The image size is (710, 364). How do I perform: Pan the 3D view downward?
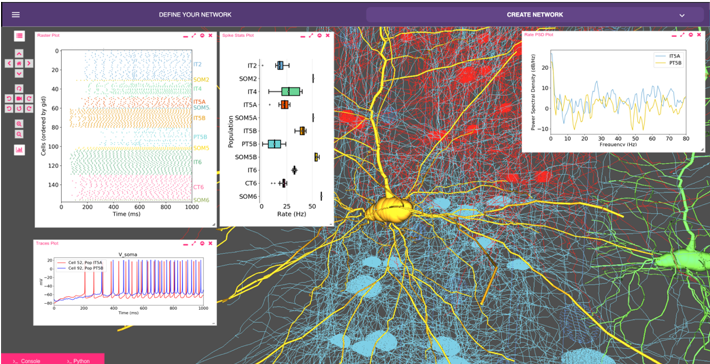[19, 73]
